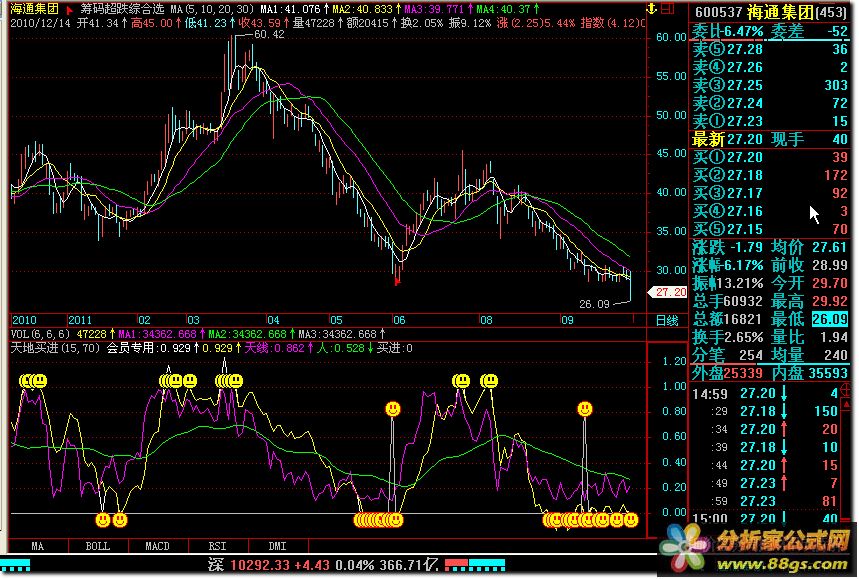Switch to the RSI indicator tab
This screenshot has height=579, width=859.
point(217,546)
